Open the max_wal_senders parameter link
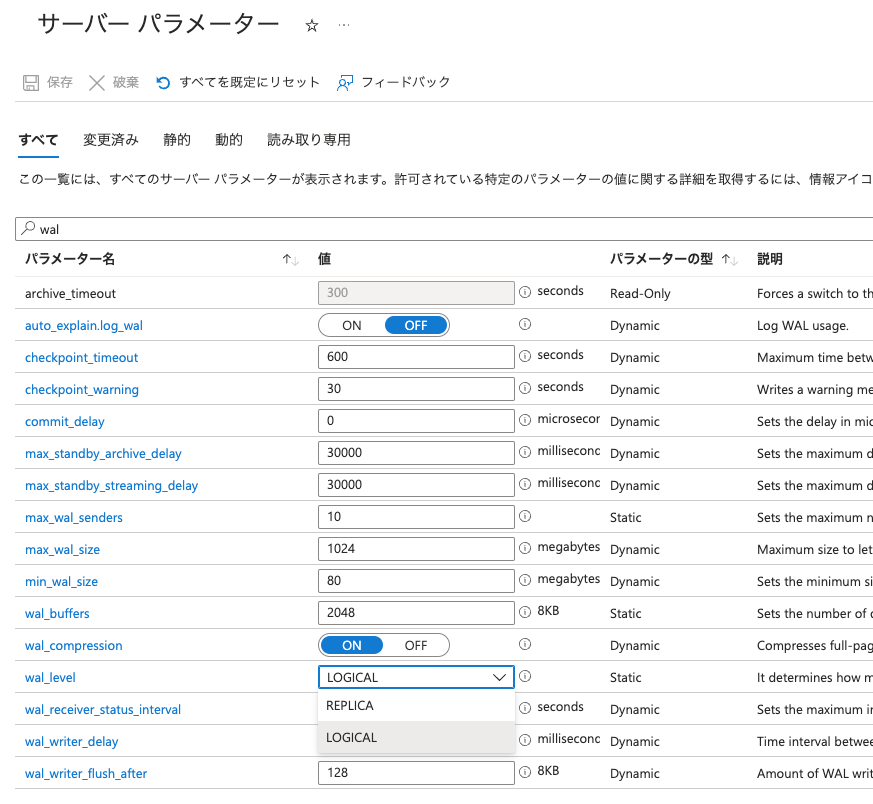873x804 pixels. coord(73,518)
